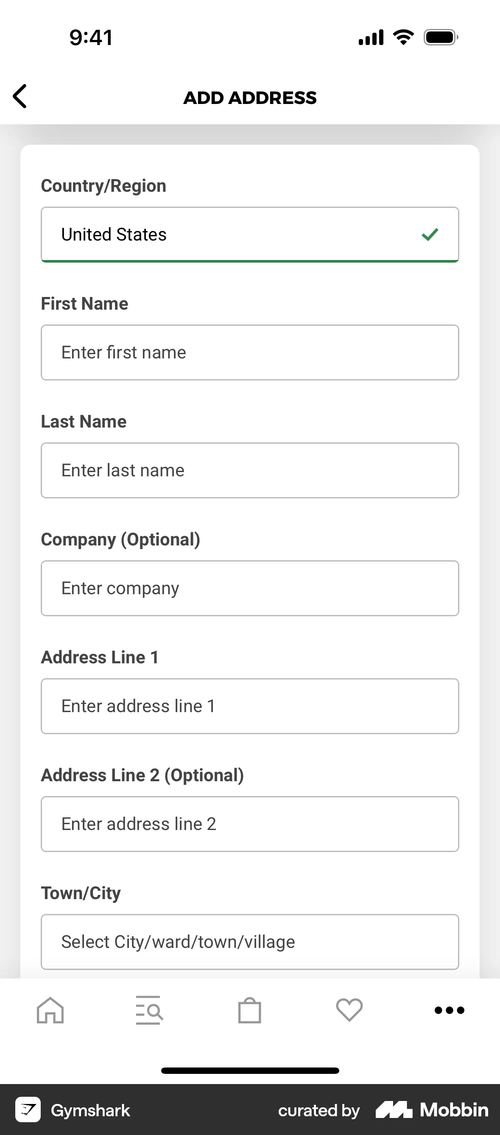Open the Town/City selection field
This screenshot has width=500, height=1135.
coord(250,942)
